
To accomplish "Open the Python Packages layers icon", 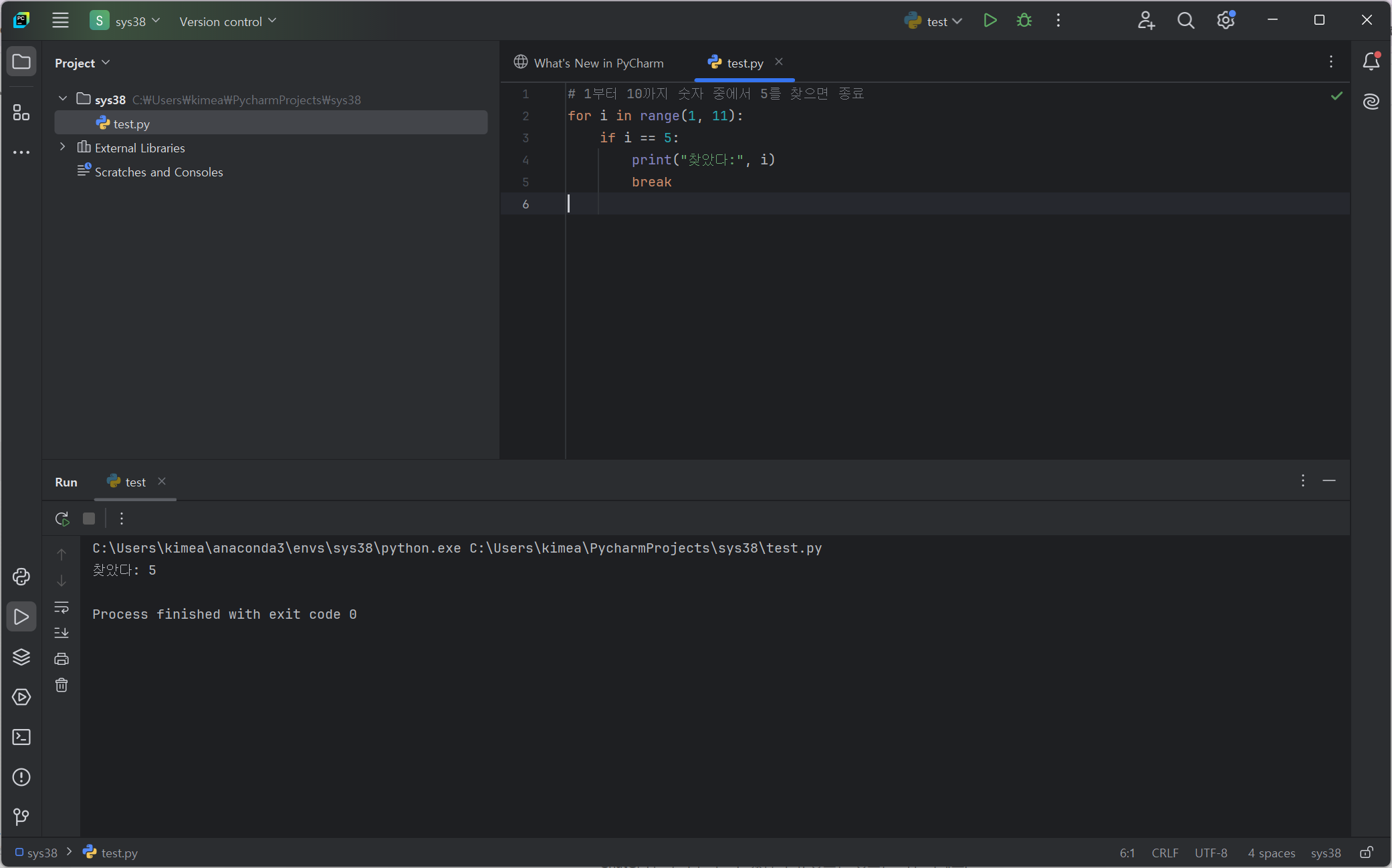I will point(21,657).
